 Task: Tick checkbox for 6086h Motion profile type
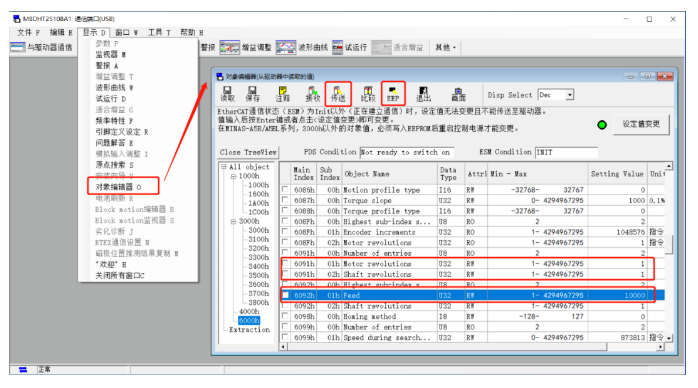285,189
